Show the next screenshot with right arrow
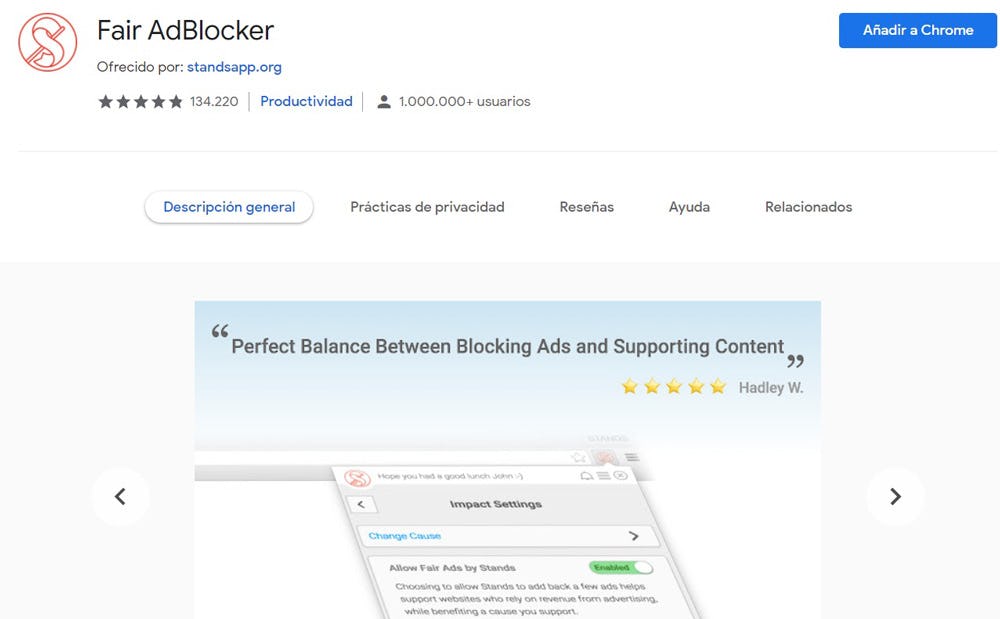Viewport: 1000px width, 619px height. pos(895,496)
